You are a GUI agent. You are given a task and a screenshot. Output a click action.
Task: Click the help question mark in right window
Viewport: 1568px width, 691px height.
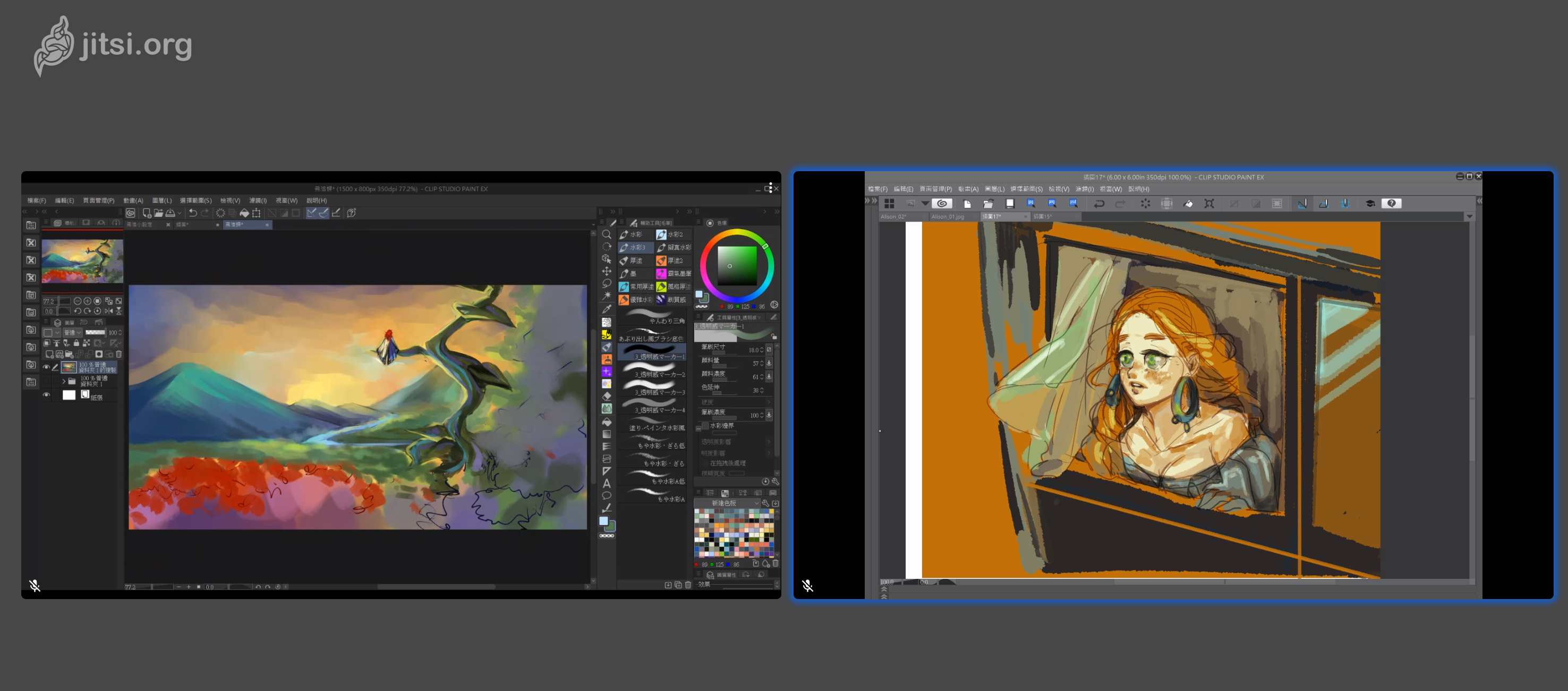[x=1392, y=203]
